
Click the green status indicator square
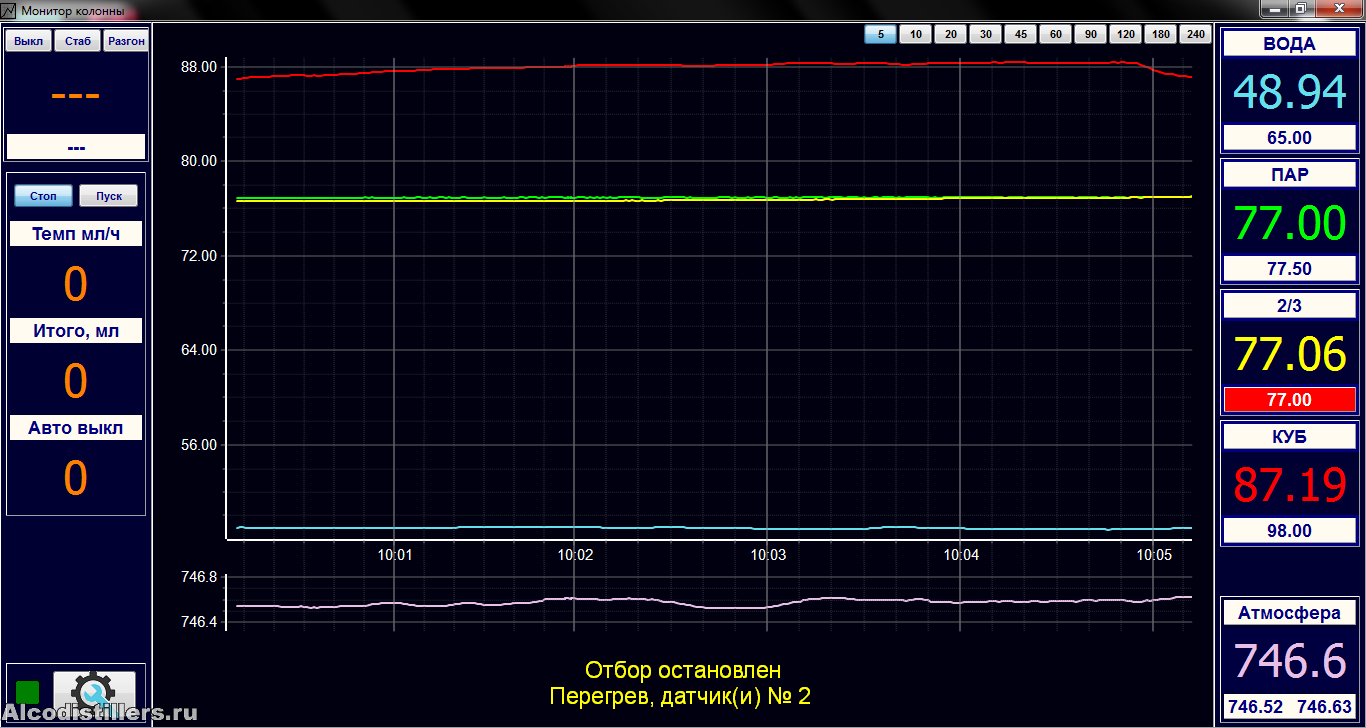pos(28,692)
